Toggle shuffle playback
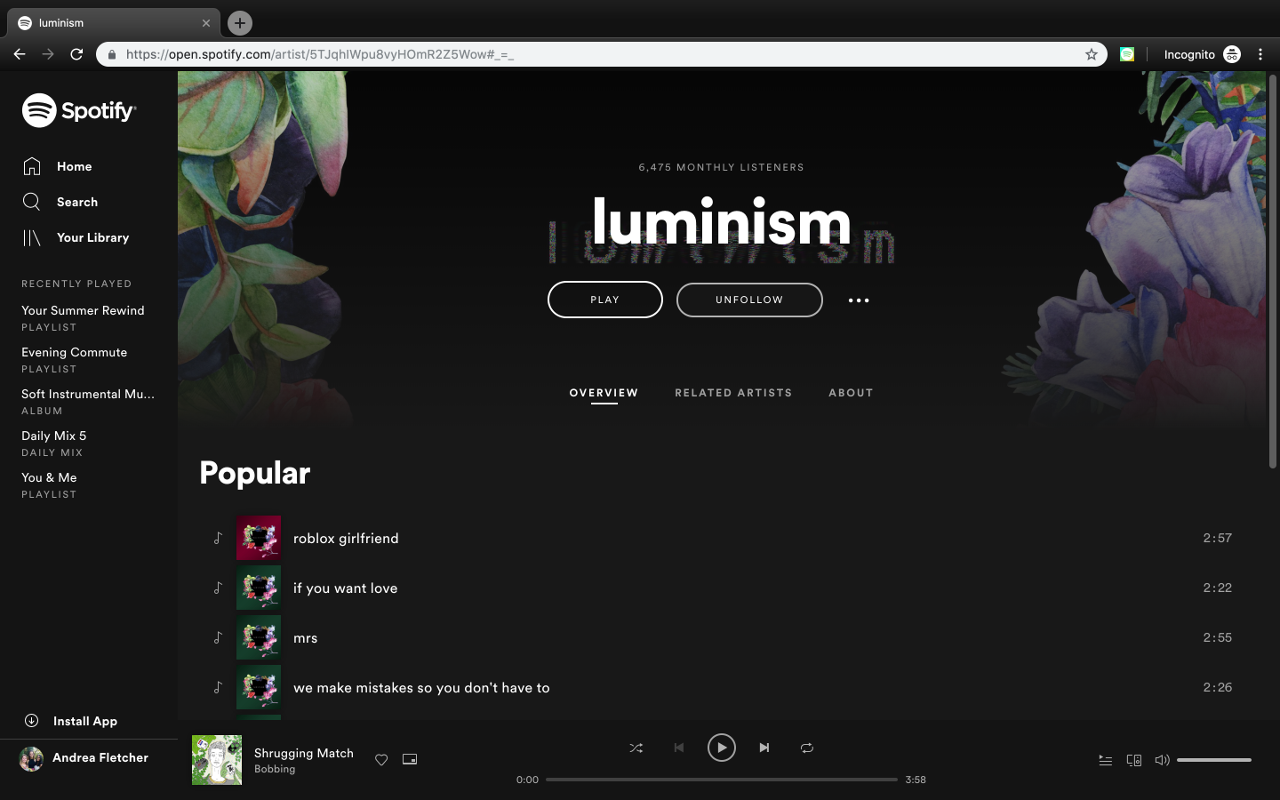The width and height of the screenshot is (1280, 800). [x=636, y=748]
